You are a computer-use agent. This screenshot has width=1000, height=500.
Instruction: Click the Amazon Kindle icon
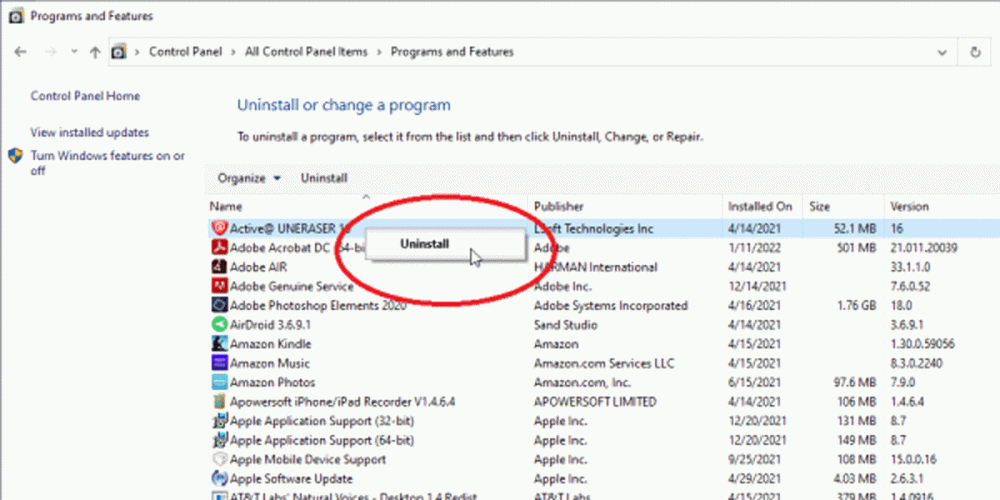pyautogui.click(x=220, y=344)
